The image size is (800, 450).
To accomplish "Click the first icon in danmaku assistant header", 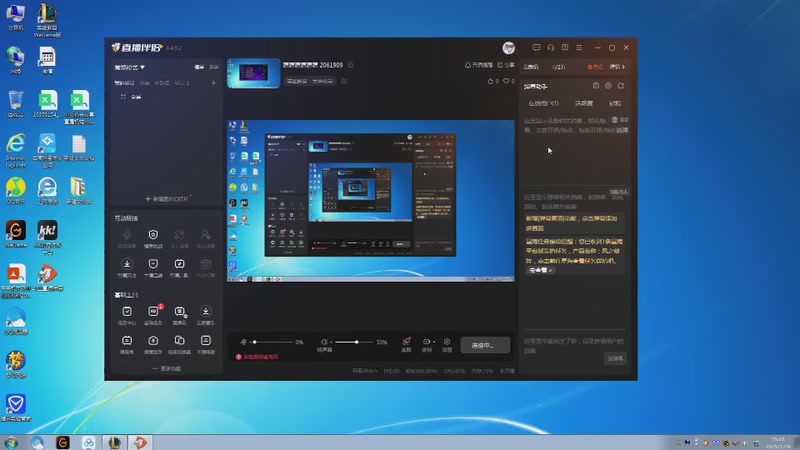I will coord(595,86).
